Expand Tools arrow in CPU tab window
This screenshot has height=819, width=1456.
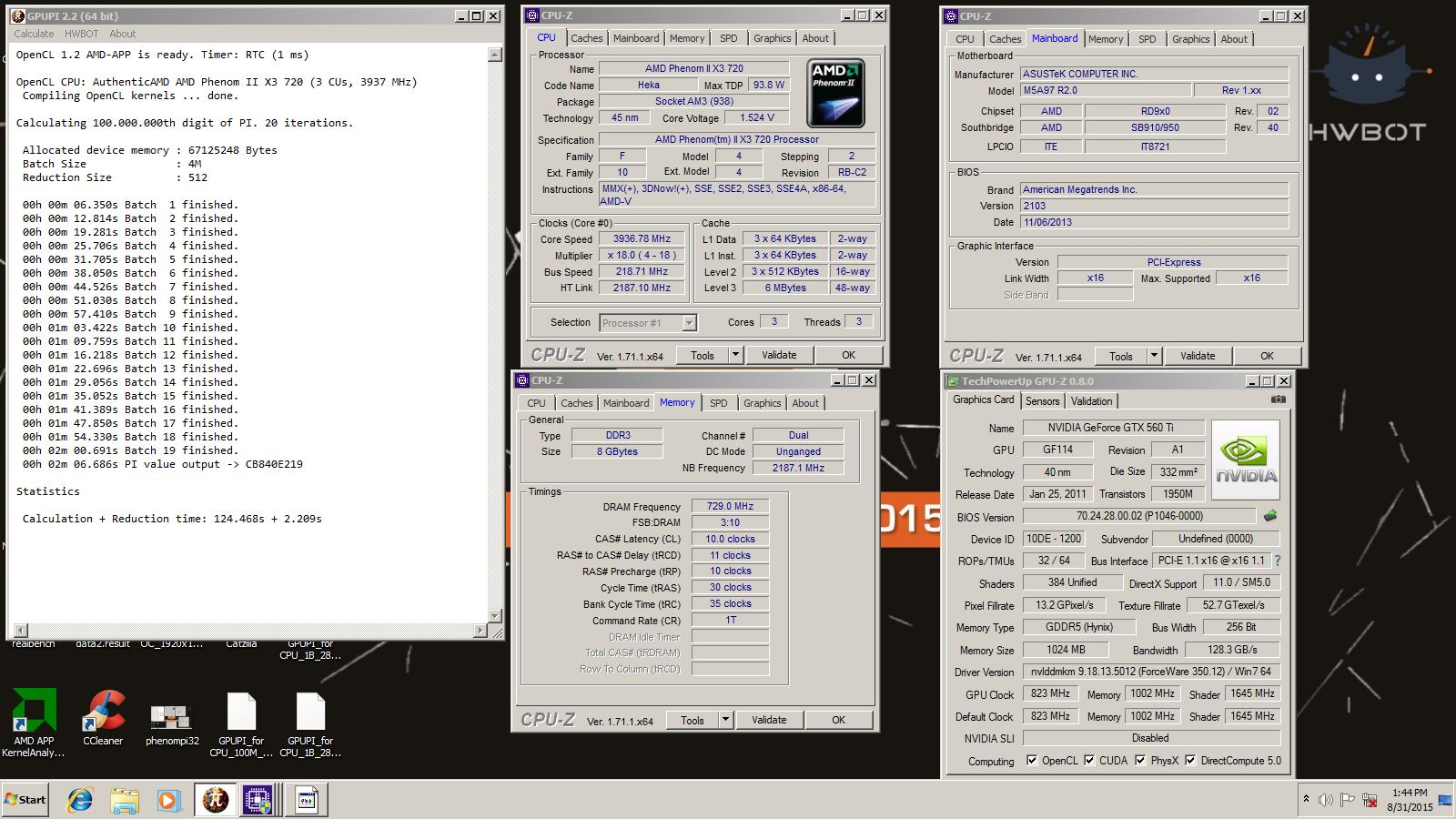click(735, 355)
